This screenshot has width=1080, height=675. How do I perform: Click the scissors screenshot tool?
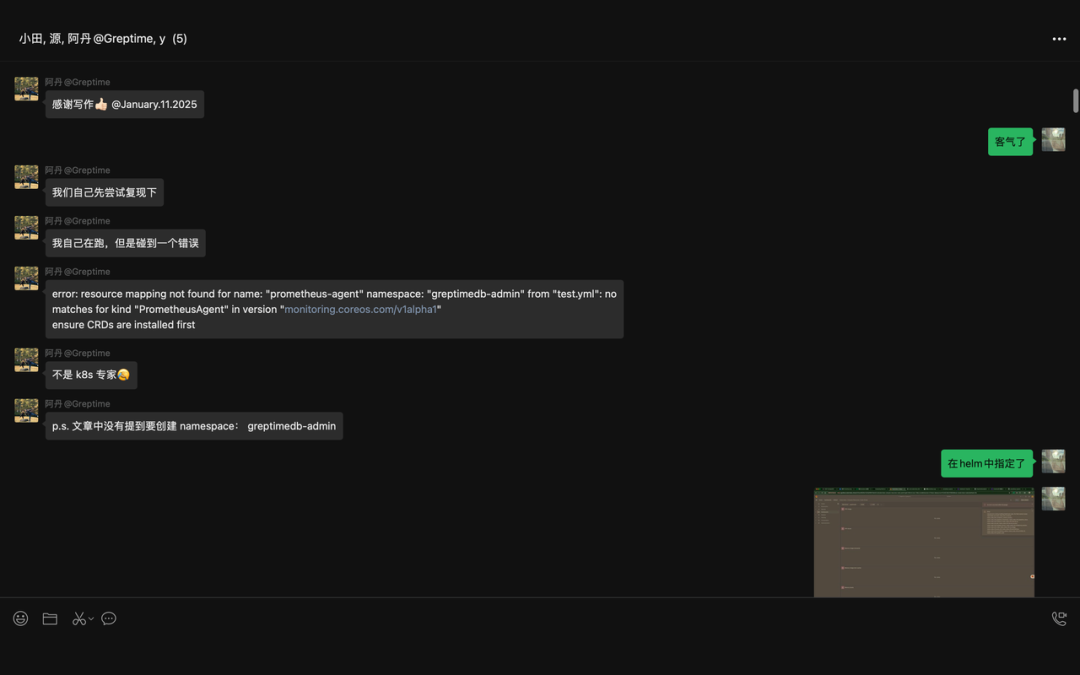click(79, 619)
